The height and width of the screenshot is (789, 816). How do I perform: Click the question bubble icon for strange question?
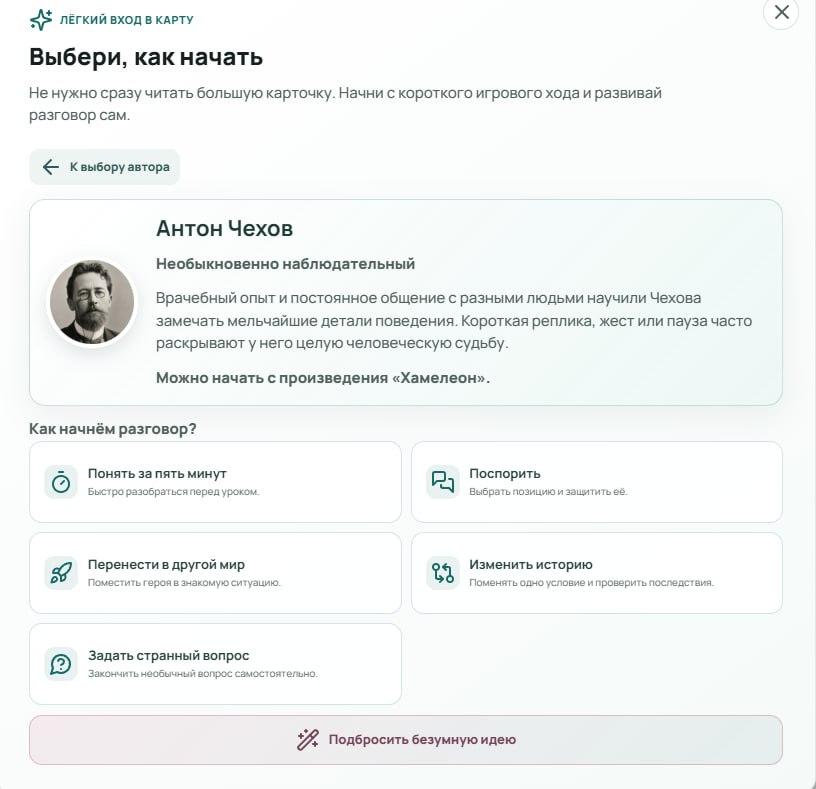(x=61, y=664)
